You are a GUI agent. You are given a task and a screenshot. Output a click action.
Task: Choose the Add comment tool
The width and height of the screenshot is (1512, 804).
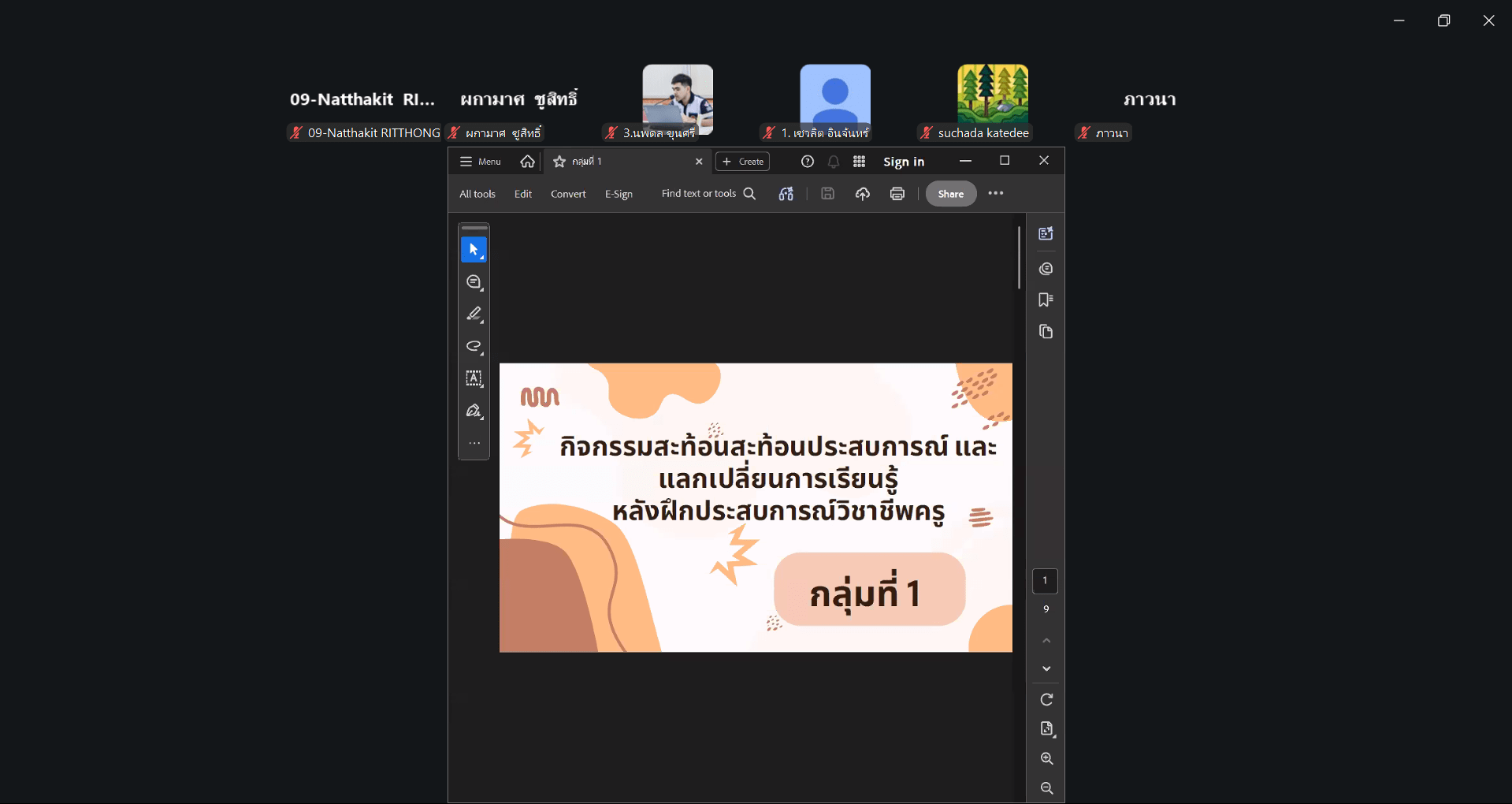tap(474, 282)
